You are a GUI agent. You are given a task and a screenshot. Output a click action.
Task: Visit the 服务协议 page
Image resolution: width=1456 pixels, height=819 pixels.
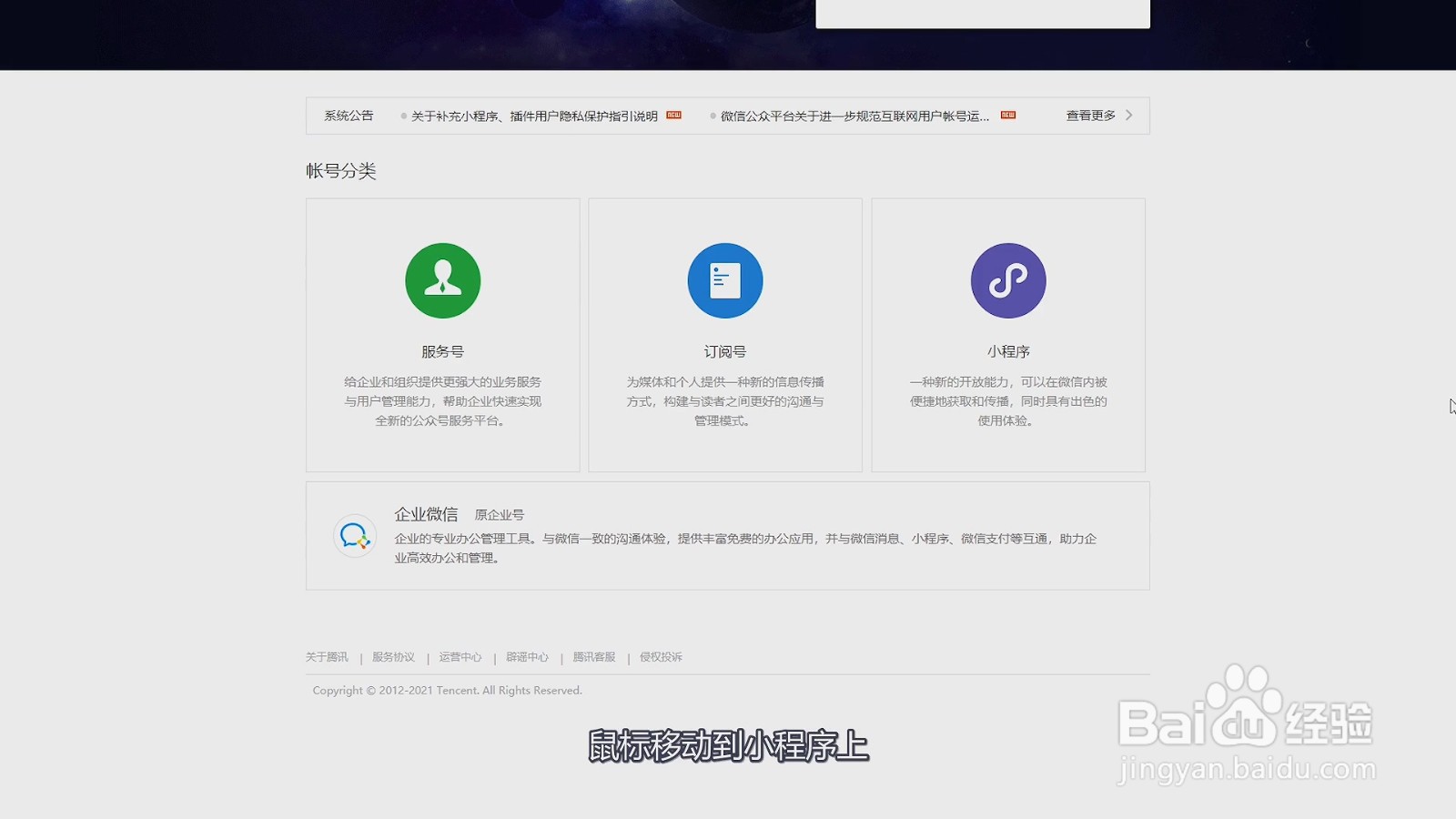point(392,656)
